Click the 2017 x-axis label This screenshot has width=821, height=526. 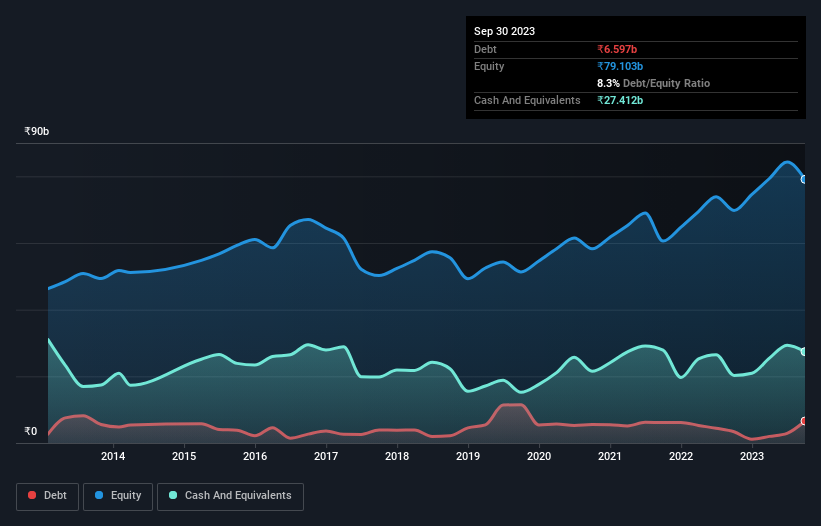[326, 456]
